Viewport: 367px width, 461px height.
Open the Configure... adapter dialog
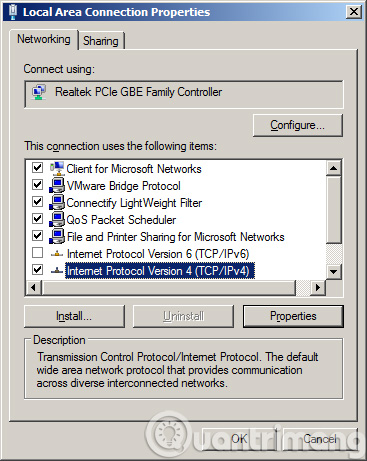tap(297, 125)
